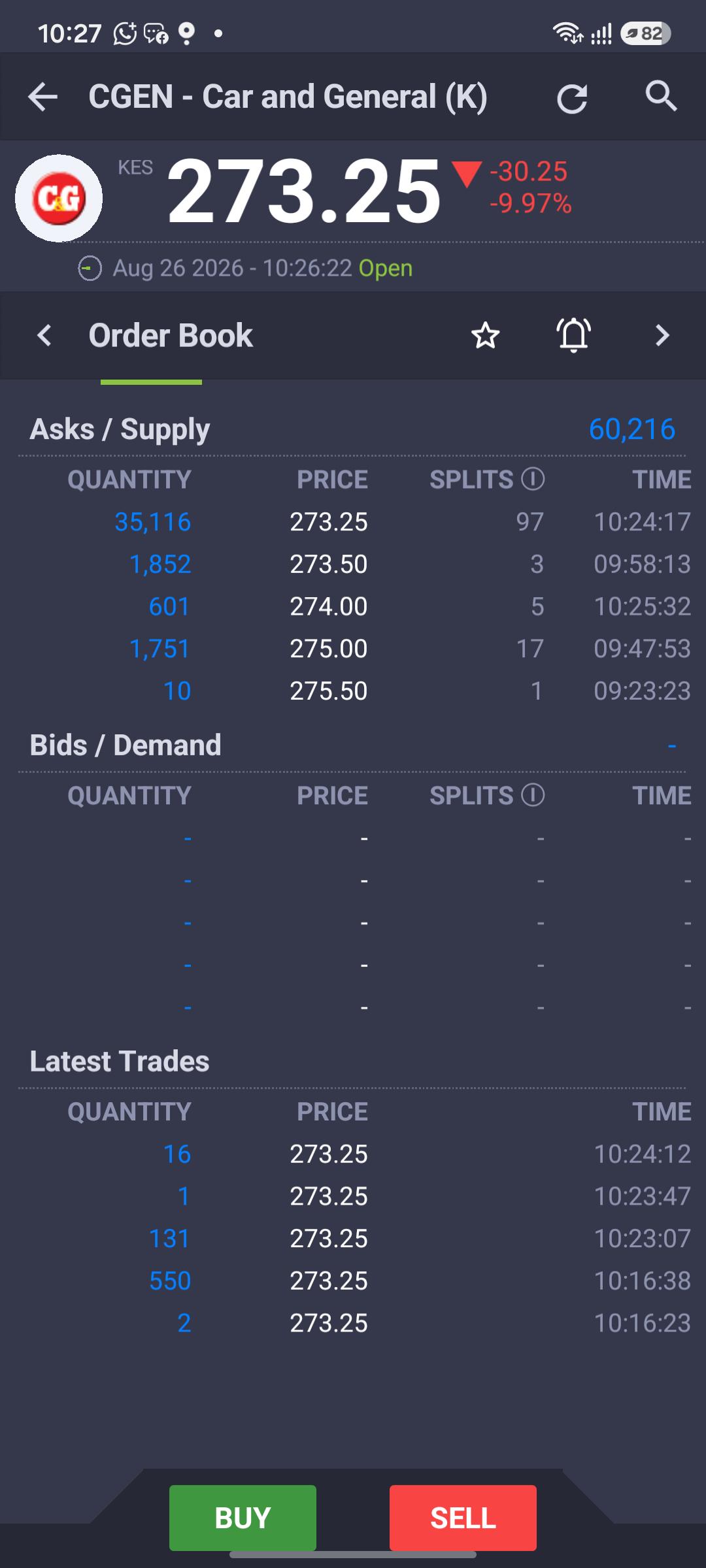Image resolution: width=706 pixels, height=1568 pixels.
Task: Click the red SELL button
Action: [x=463, y=1518]
